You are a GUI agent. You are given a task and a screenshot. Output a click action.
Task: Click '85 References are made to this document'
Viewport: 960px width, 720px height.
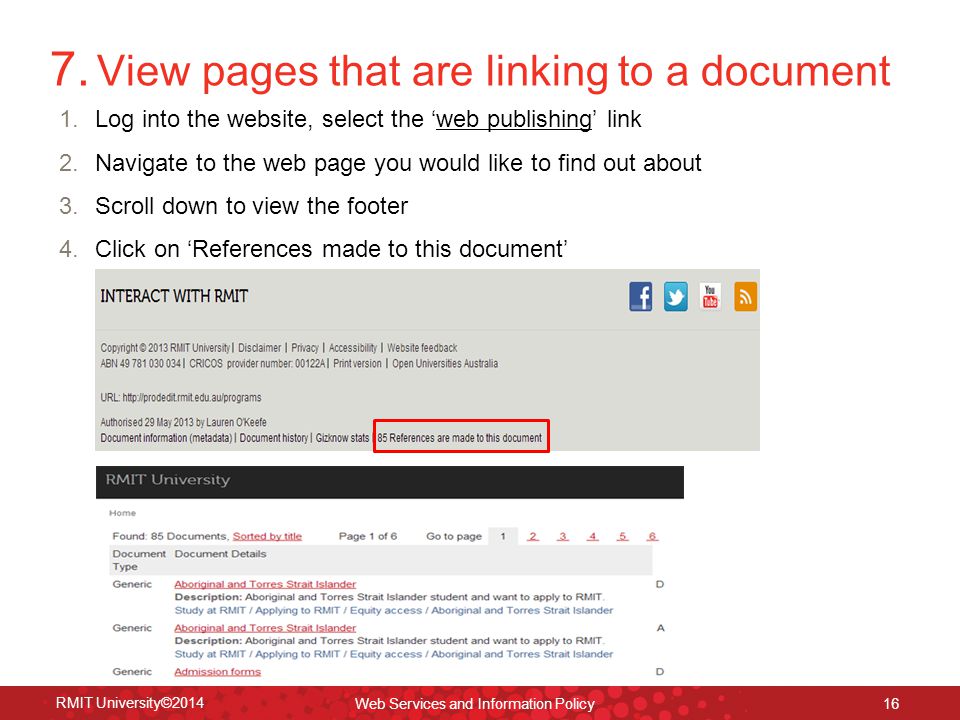tap(460, 438)
